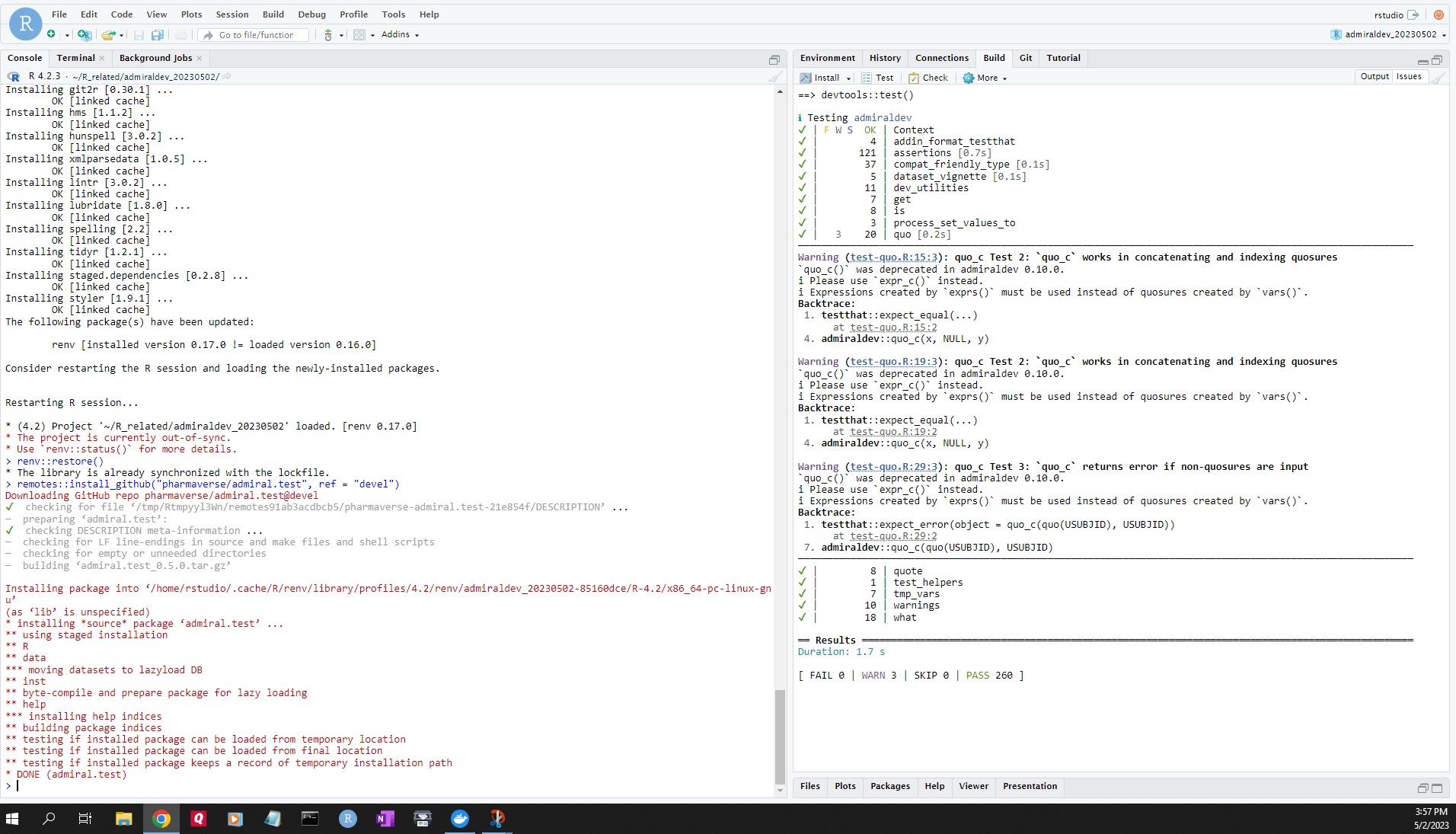
Task: Switch to the Issues view in Build pane
Action: click(1409, 76)
